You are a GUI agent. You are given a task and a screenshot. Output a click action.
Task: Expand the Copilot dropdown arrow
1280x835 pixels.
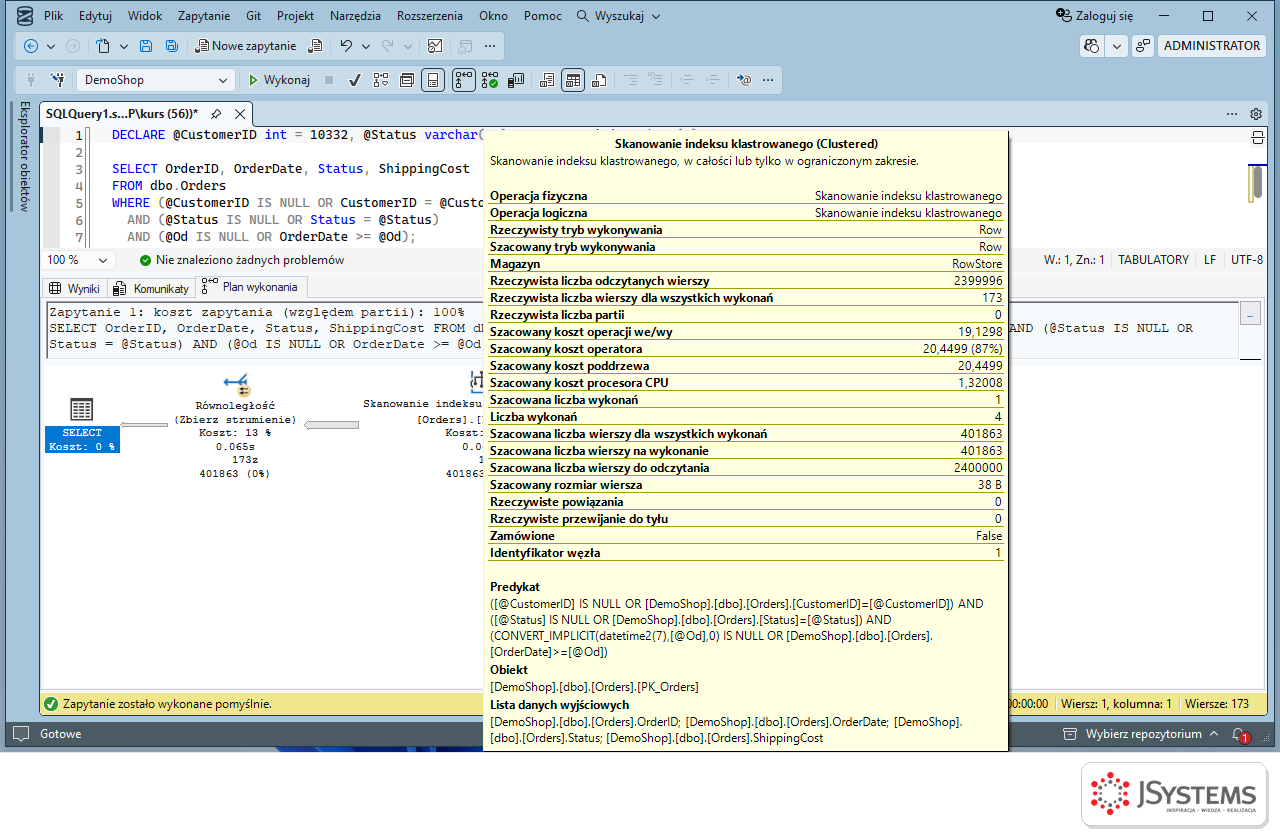point(1116,46)
